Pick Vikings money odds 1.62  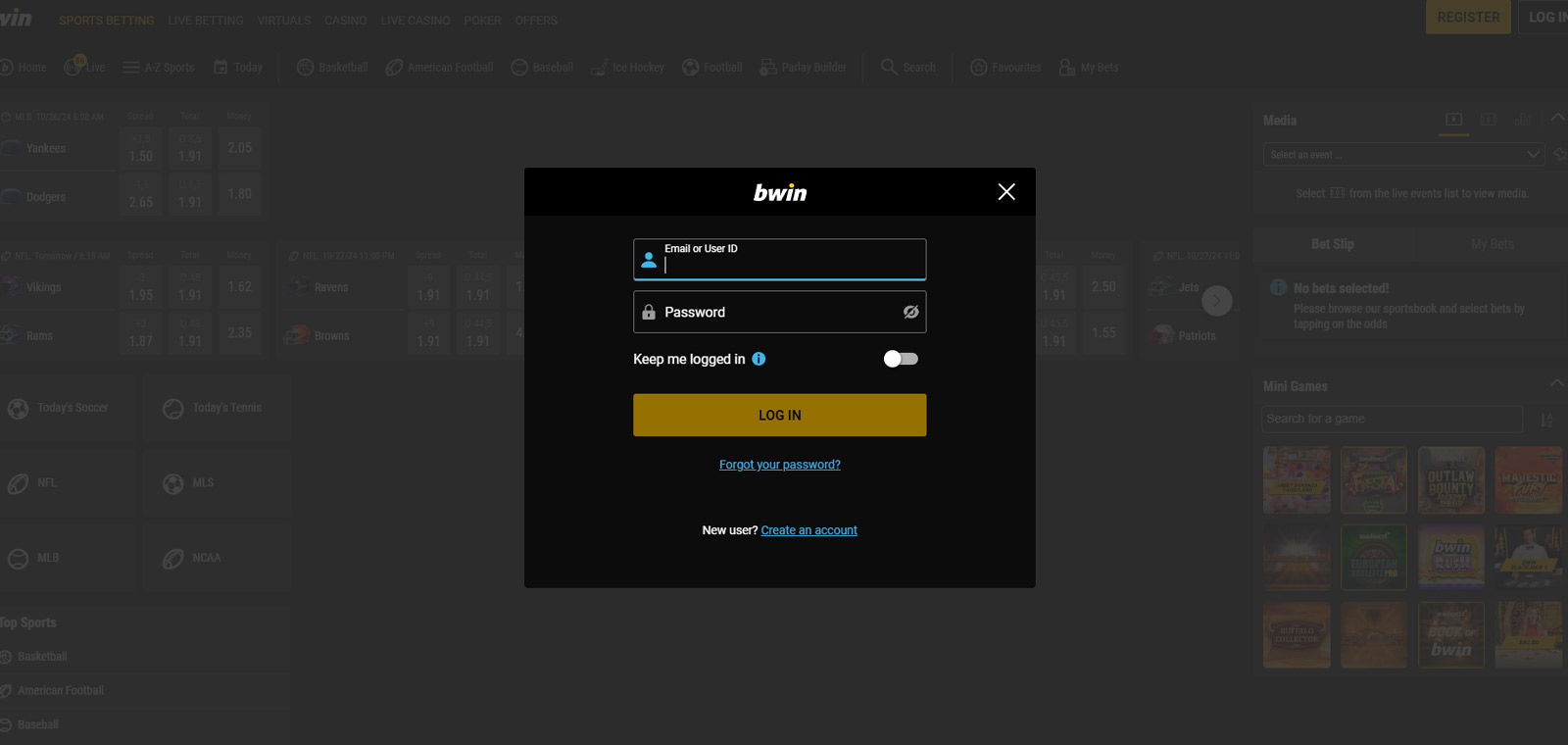[x=239, y=287]
